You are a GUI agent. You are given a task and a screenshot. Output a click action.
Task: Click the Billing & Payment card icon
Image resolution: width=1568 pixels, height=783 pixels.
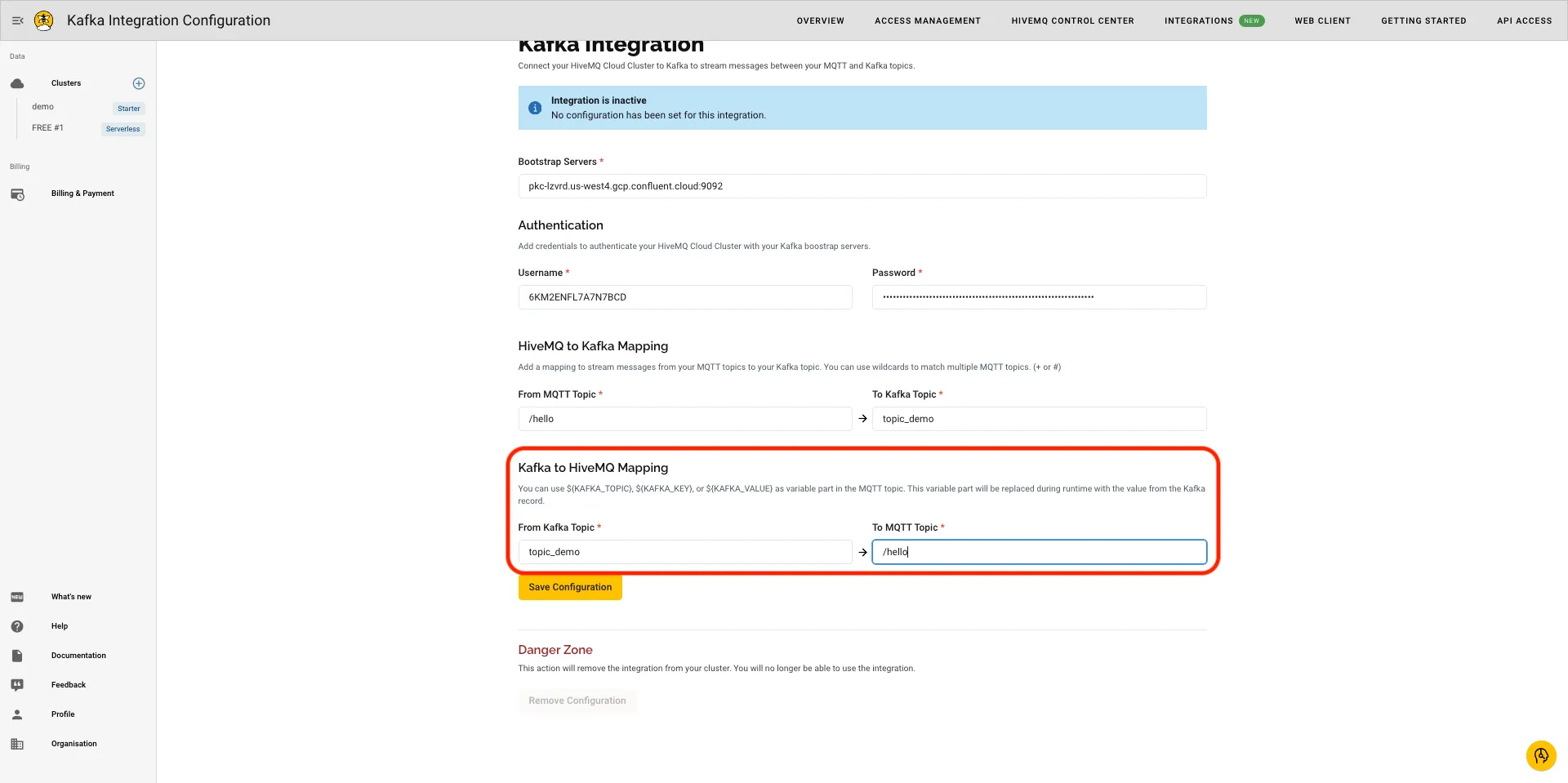(x=17, y=194)
